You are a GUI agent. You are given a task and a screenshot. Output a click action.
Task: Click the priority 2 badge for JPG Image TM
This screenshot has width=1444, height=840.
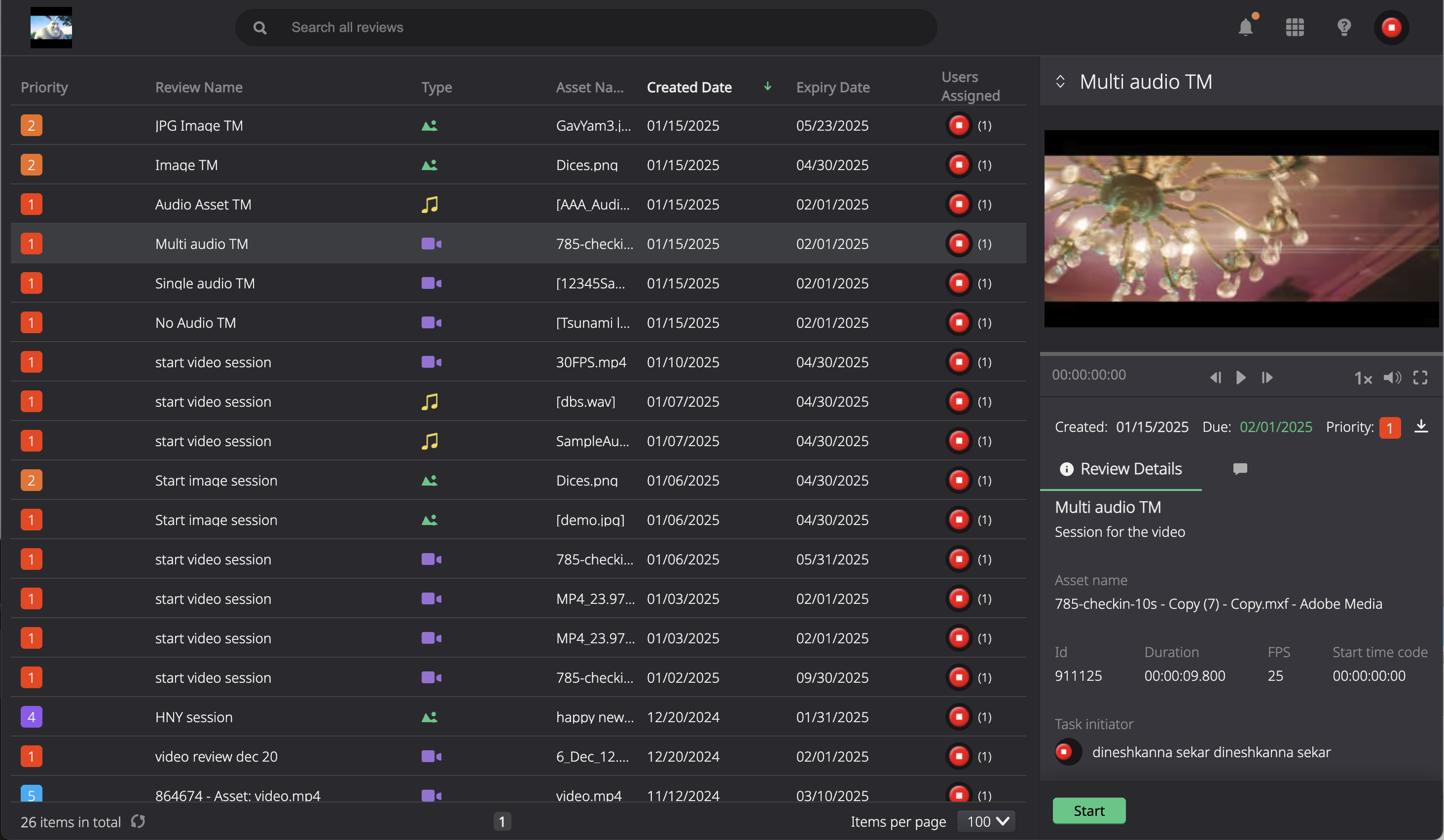tap(32, 125)
